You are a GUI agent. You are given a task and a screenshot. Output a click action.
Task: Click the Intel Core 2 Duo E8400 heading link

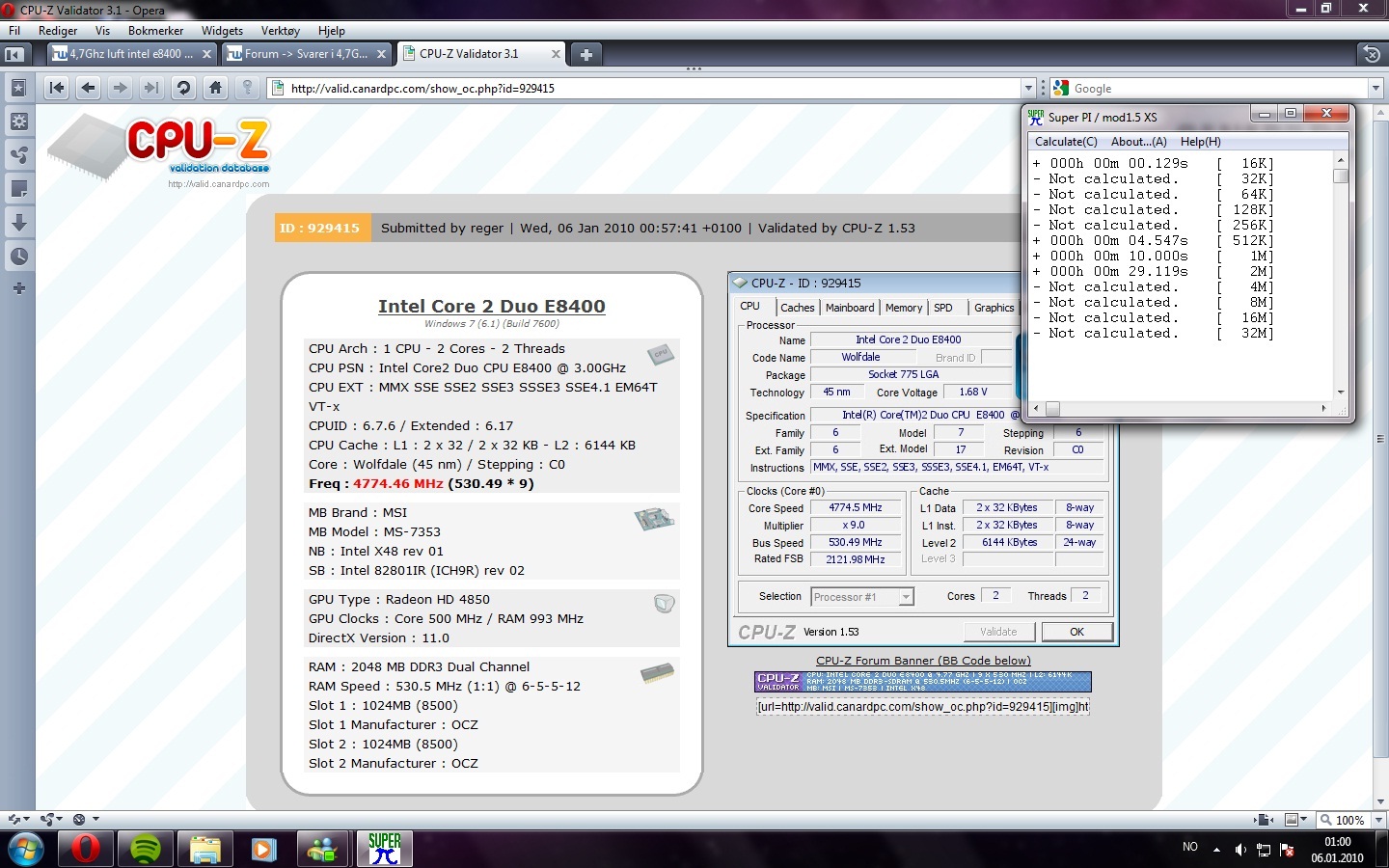492,306
